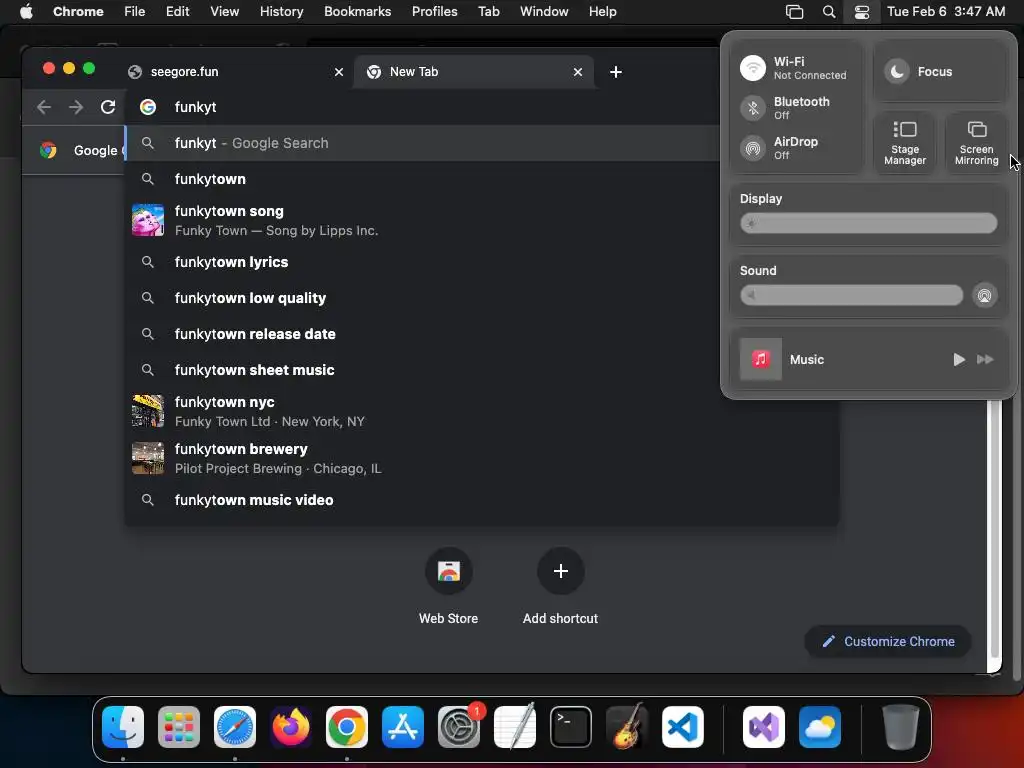Open a new tab with plus button
Image resolution: width=1024 pixels, height=768 pixels.
tap(616, 72)
